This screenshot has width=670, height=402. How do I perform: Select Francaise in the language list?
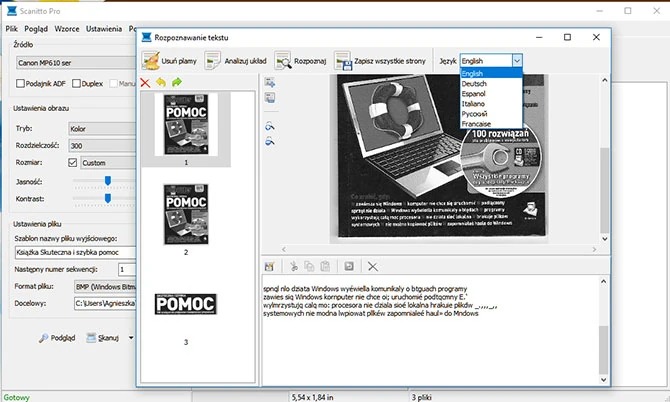tap(491, 124)
